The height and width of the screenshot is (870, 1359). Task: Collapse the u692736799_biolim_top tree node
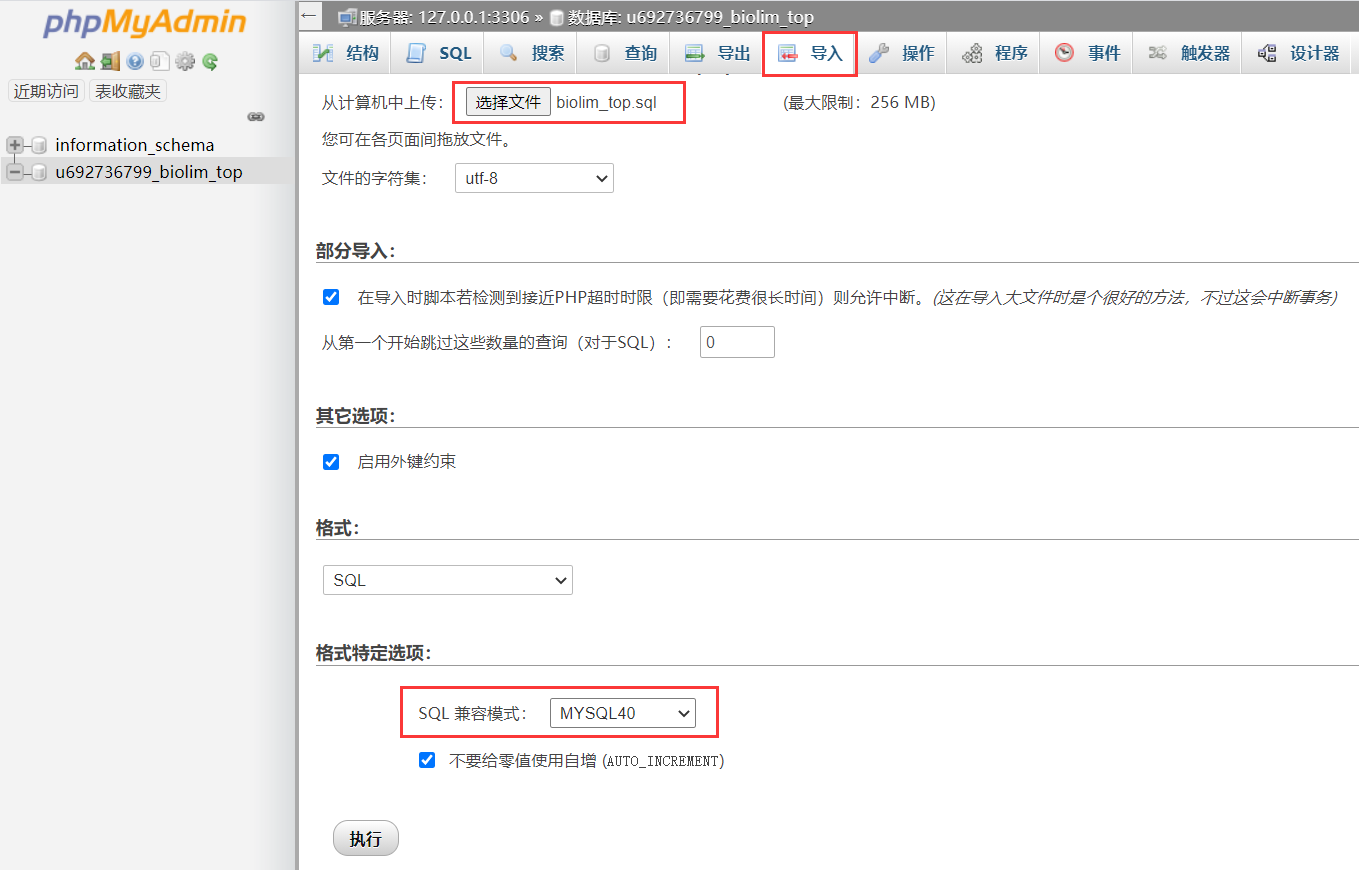click(x=15, y=172)
